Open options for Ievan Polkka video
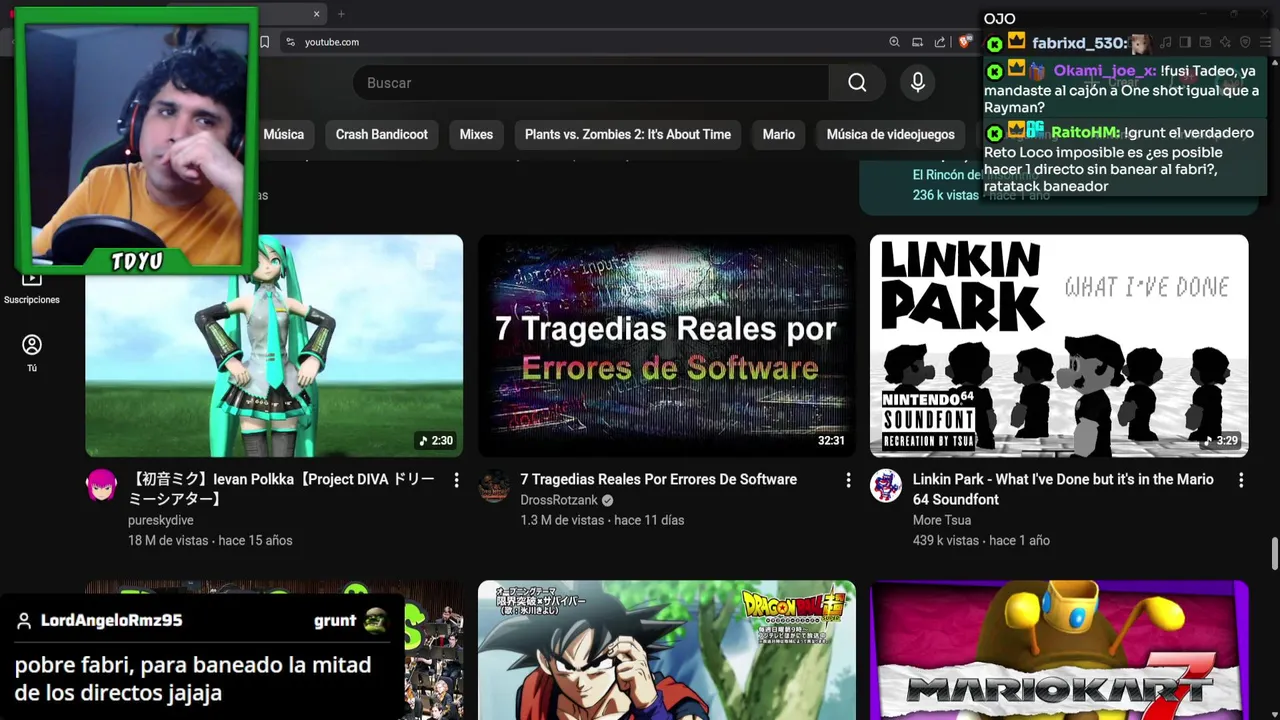 456,480
